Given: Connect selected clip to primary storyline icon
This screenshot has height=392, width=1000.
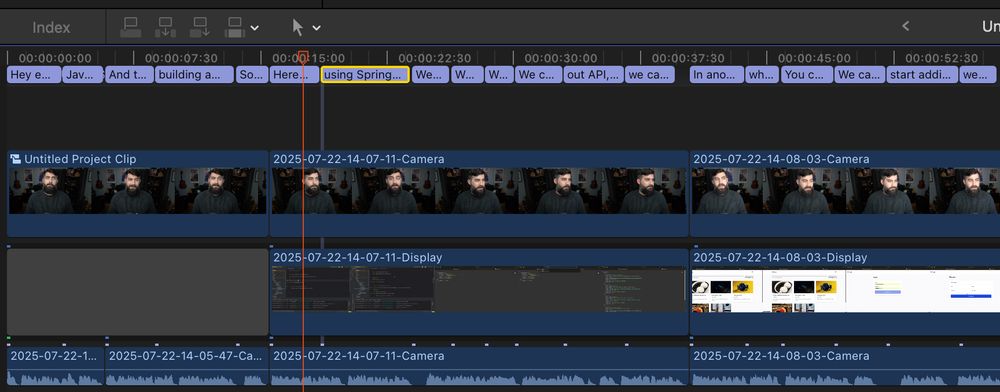Looking at the screenshot, I should [131, 27].
